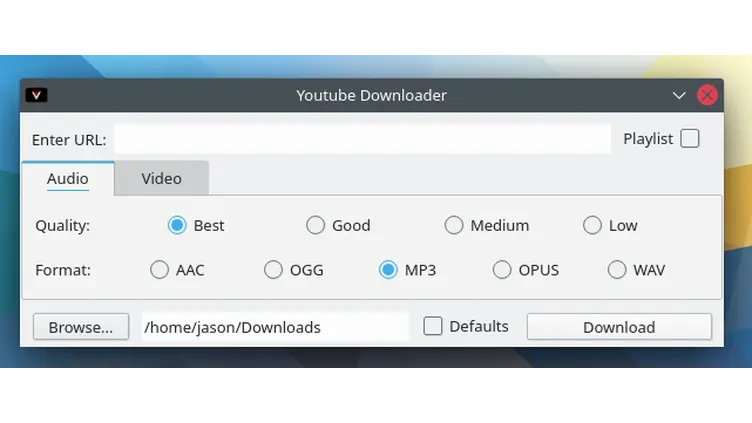Screen dimensions: 752x423
Task: Click the Browse... button
Action: 81,327
